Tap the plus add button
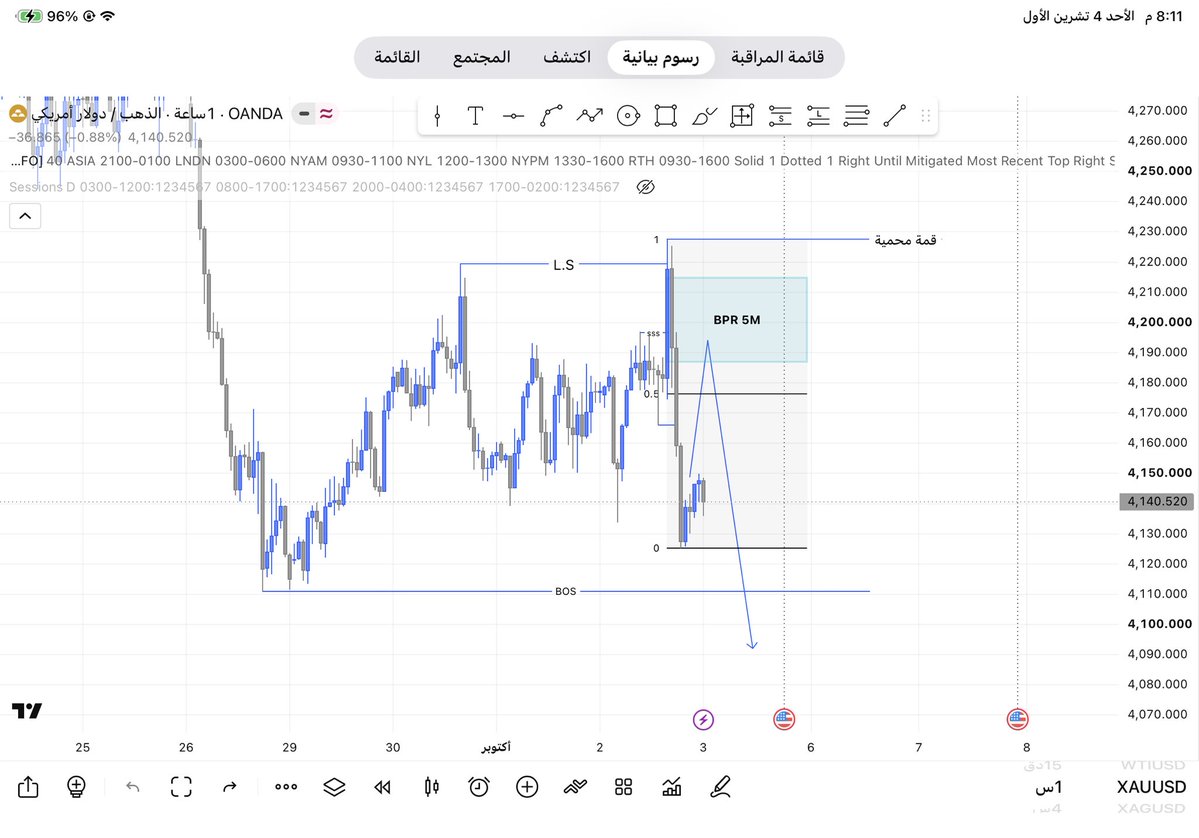This screenshot has height=838, width=1199. pyautogui.click(x=527, y=787)
